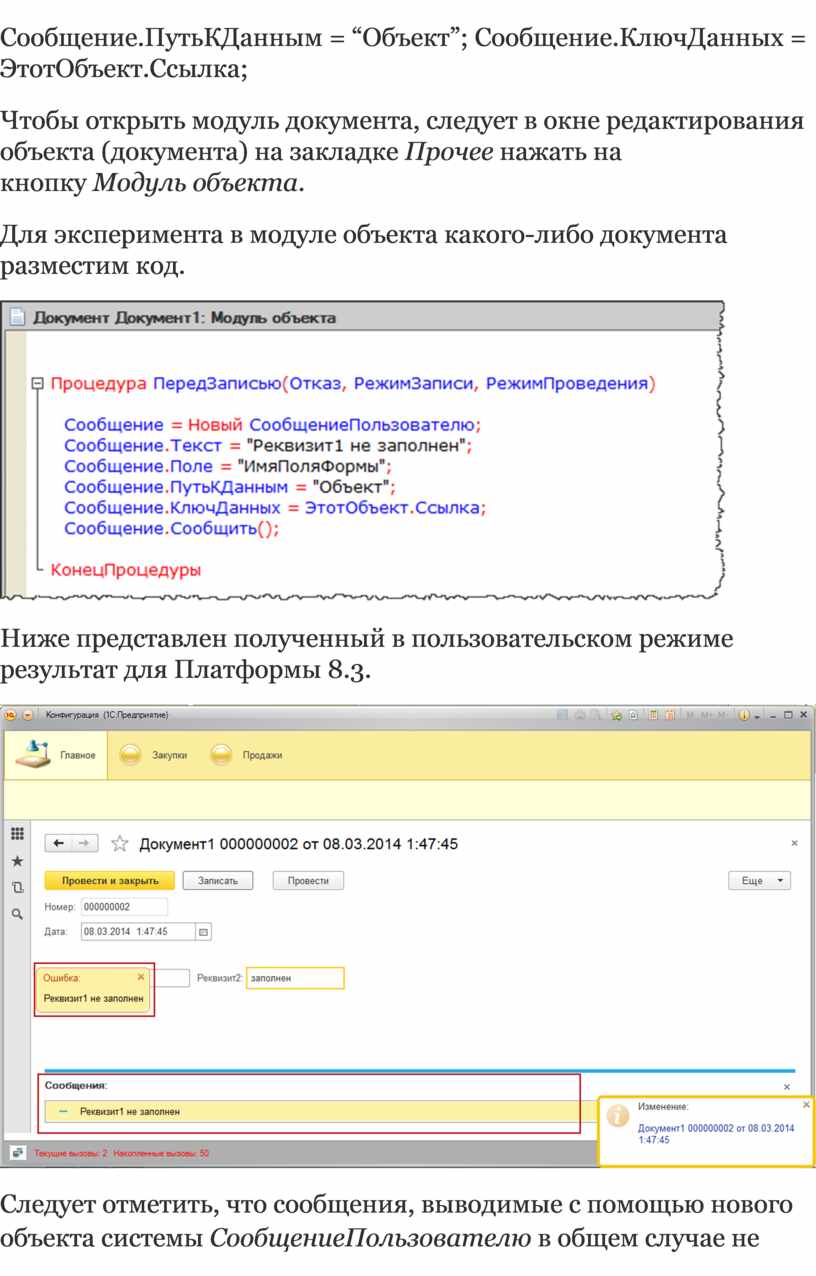Open the calendar picker next to Дата

(x=204, y=932)
